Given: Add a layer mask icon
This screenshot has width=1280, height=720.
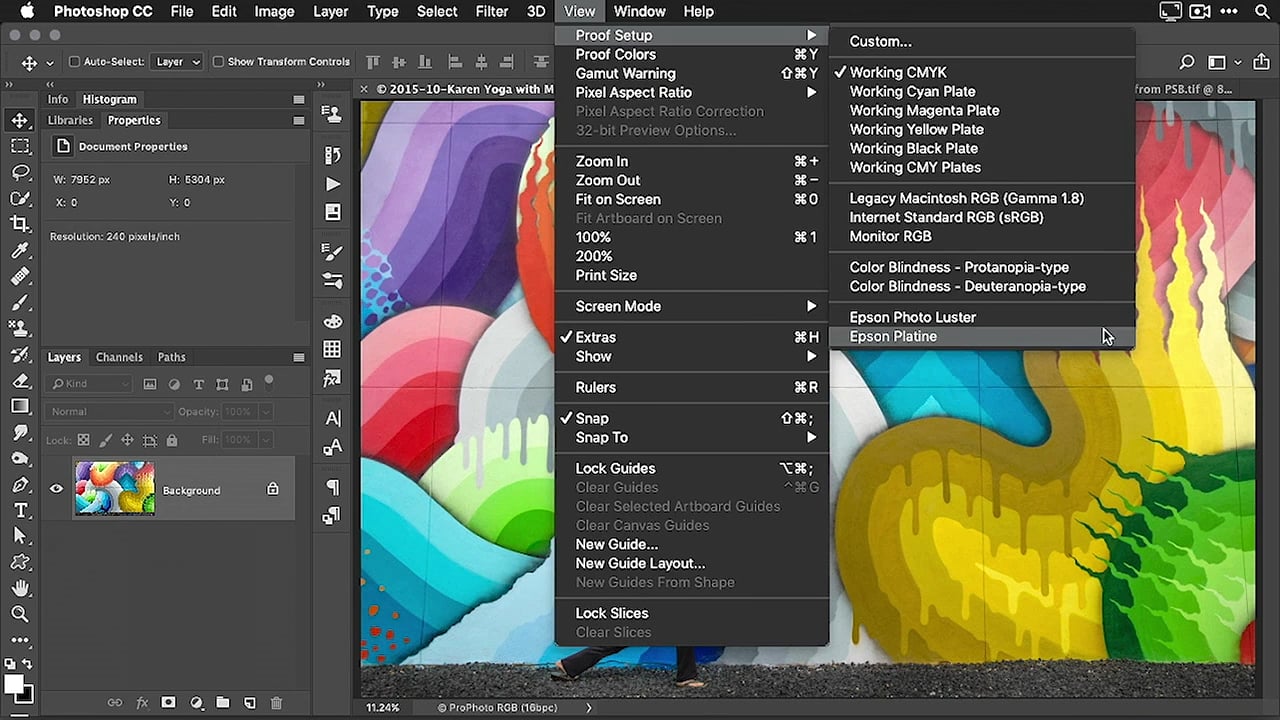Looking at the screenshot, I should (168, 703).
